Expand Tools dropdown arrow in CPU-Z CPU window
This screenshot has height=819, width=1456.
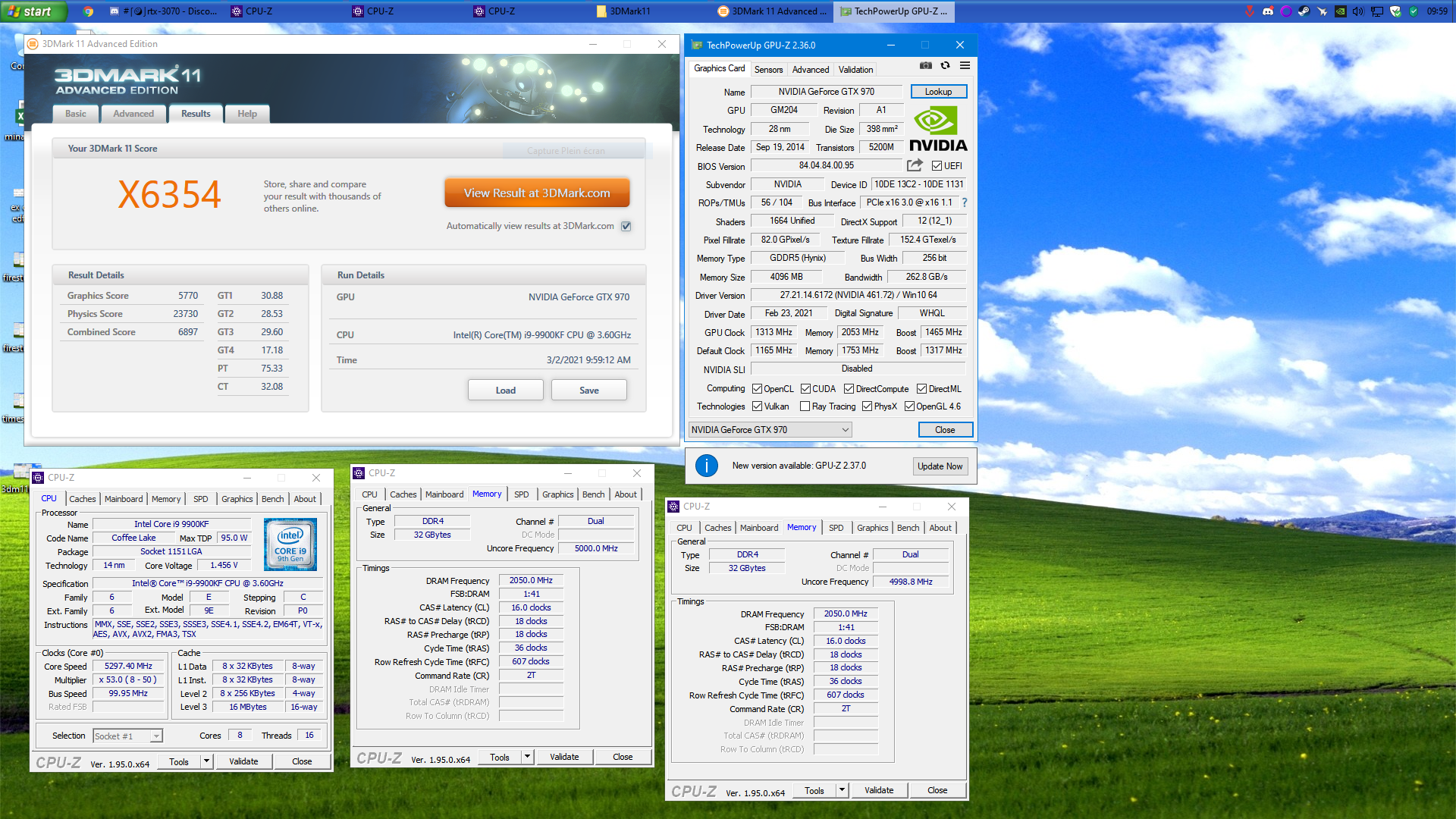pos(206,761)
